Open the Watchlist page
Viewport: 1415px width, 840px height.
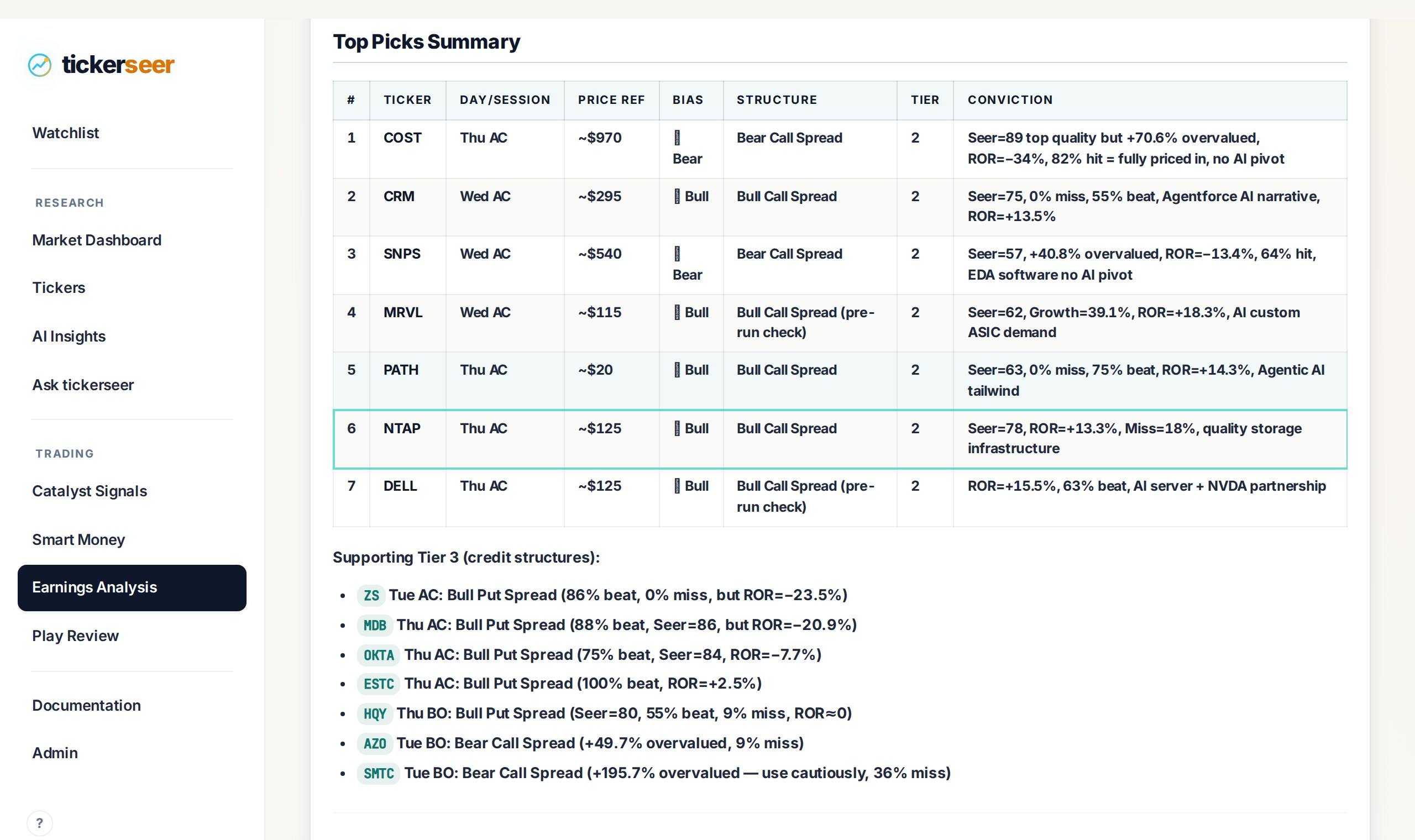66,133
